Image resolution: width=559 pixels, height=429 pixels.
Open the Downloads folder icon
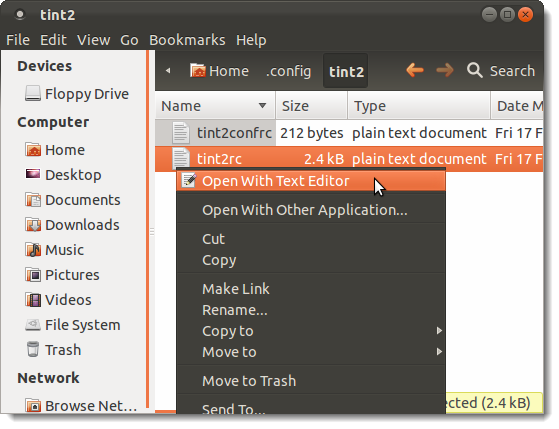33,225
